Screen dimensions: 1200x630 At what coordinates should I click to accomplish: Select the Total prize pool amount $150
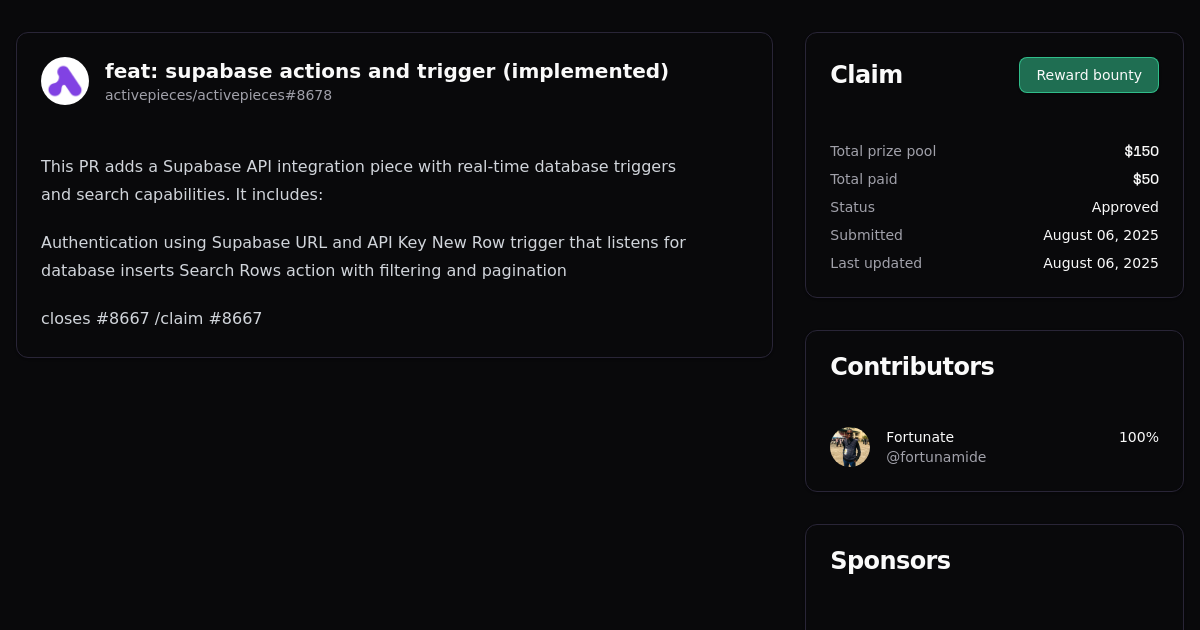point(1141,151)
